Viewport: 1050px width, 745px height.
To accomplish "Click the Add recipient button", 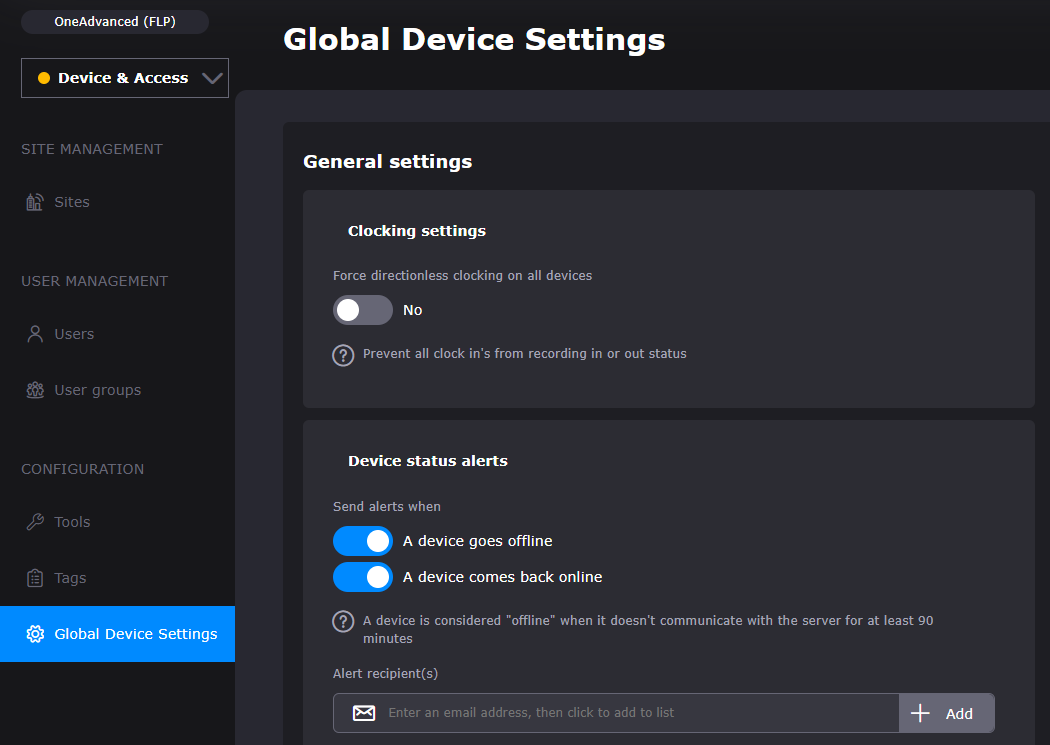I will pos(946,713).
